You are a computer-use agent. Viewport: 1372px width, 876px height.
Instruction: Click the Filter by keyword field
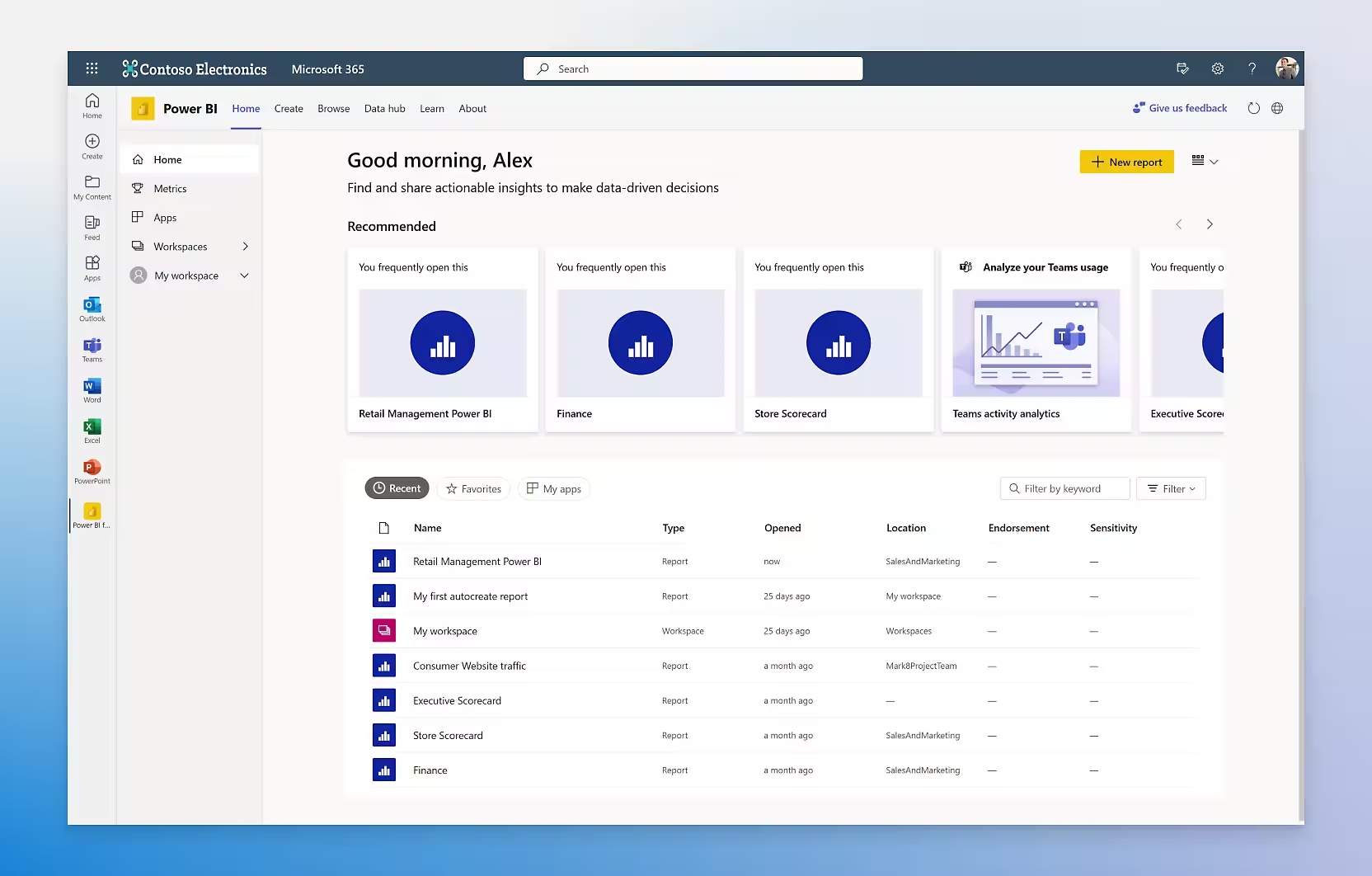tap(1064, 489)
